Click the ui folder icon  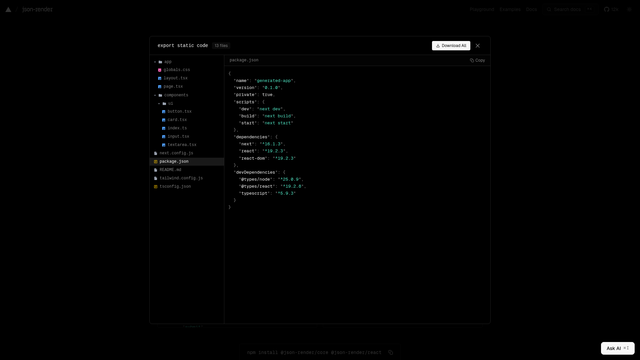pos(164,104)
